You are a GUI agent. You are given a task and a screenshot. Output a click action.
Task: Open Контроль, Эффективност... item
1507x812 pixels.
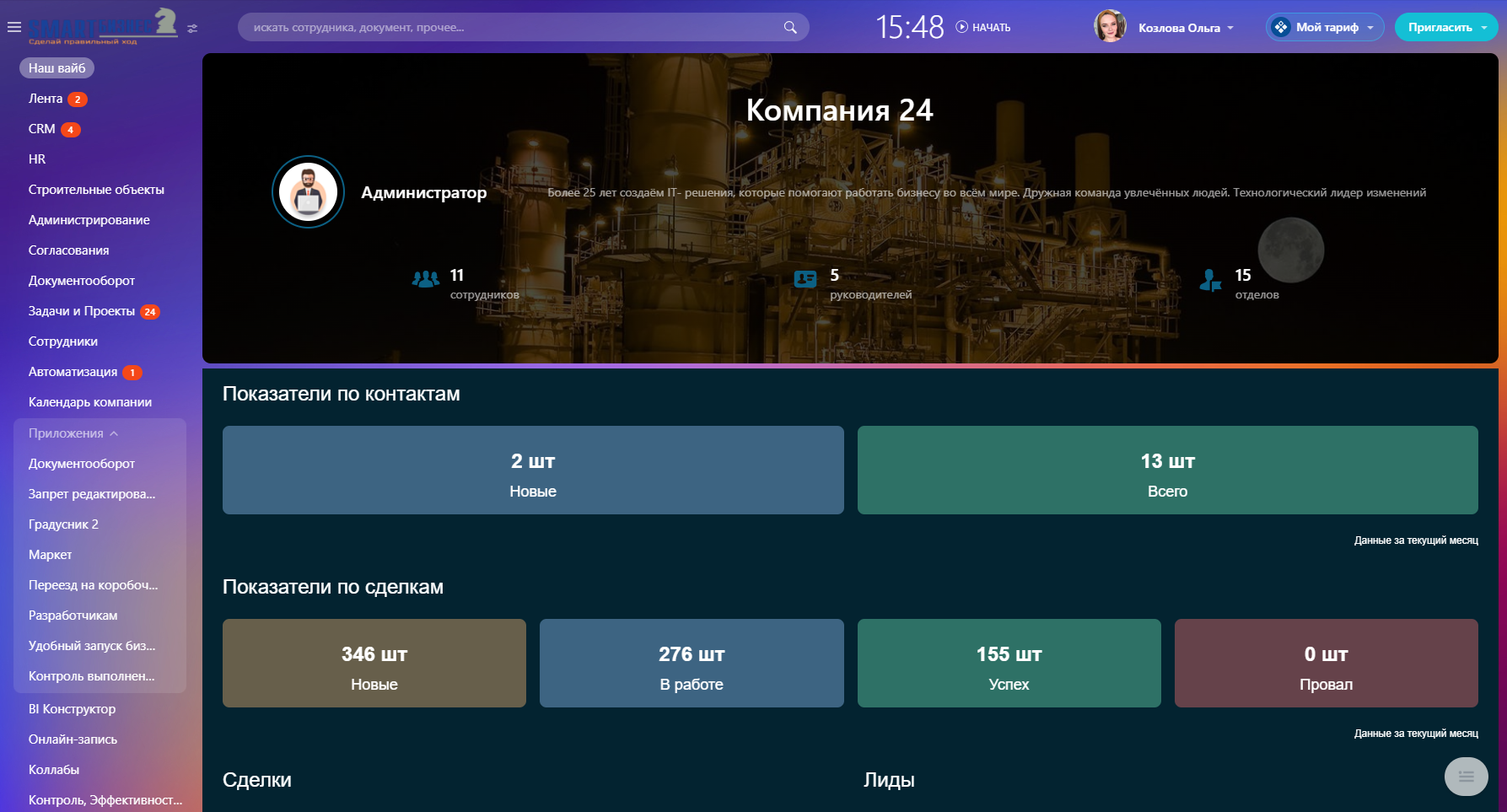point(105,800)
